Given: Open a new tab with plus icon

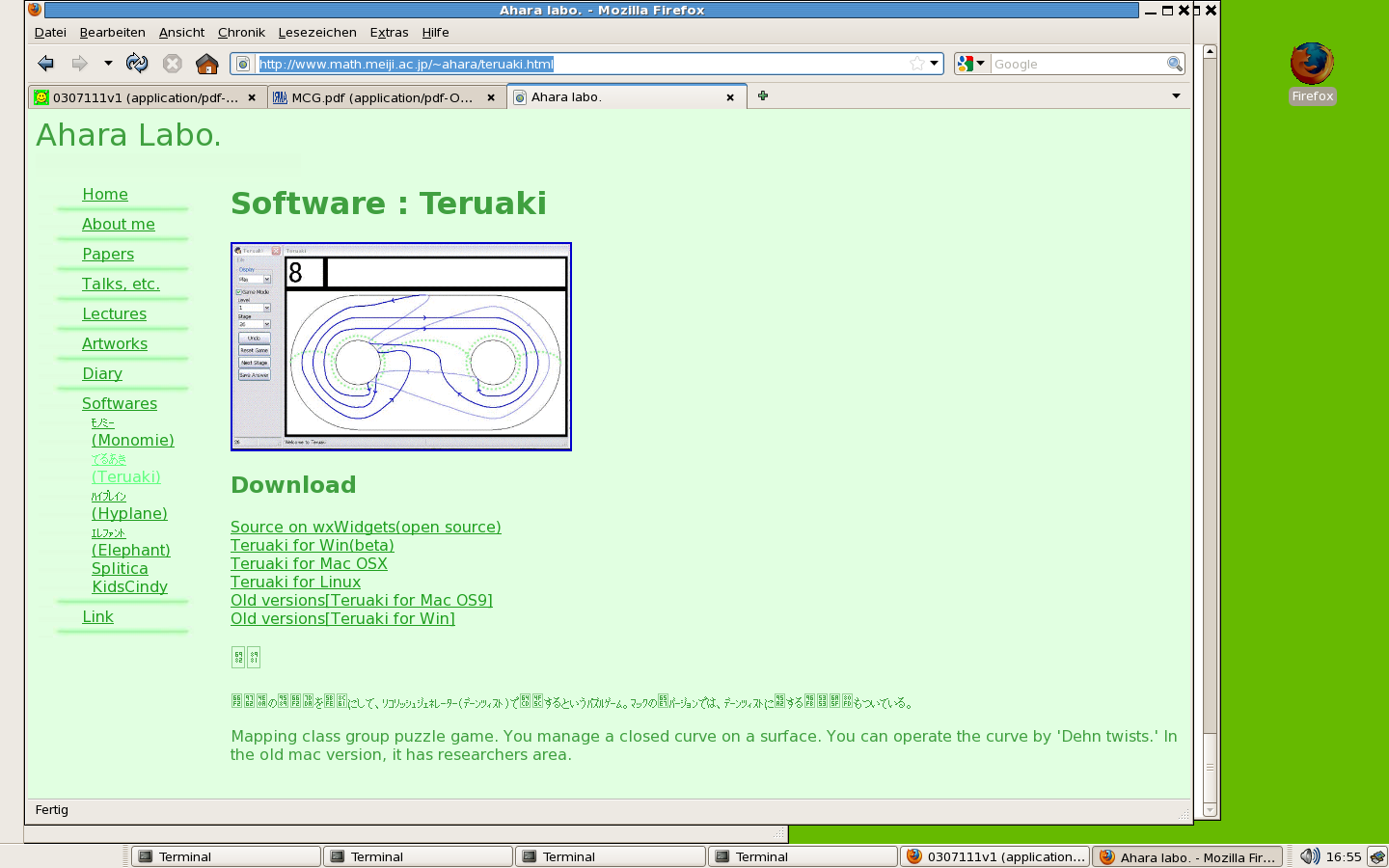Looking at the screenshot, I should point(763,95).
